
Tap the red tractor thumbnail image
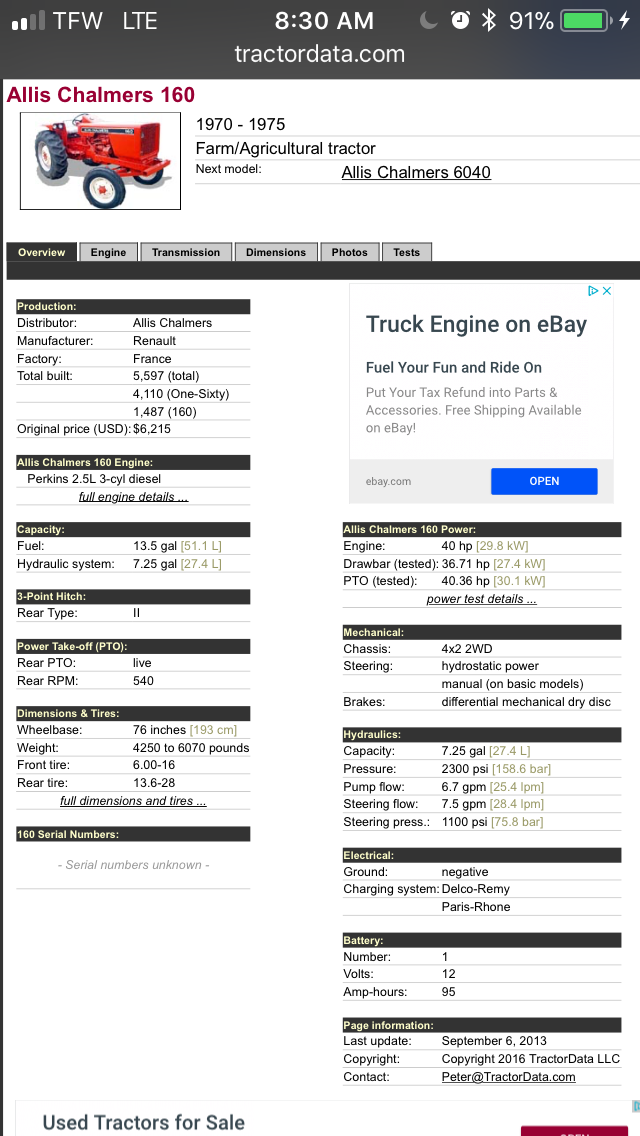100,161
